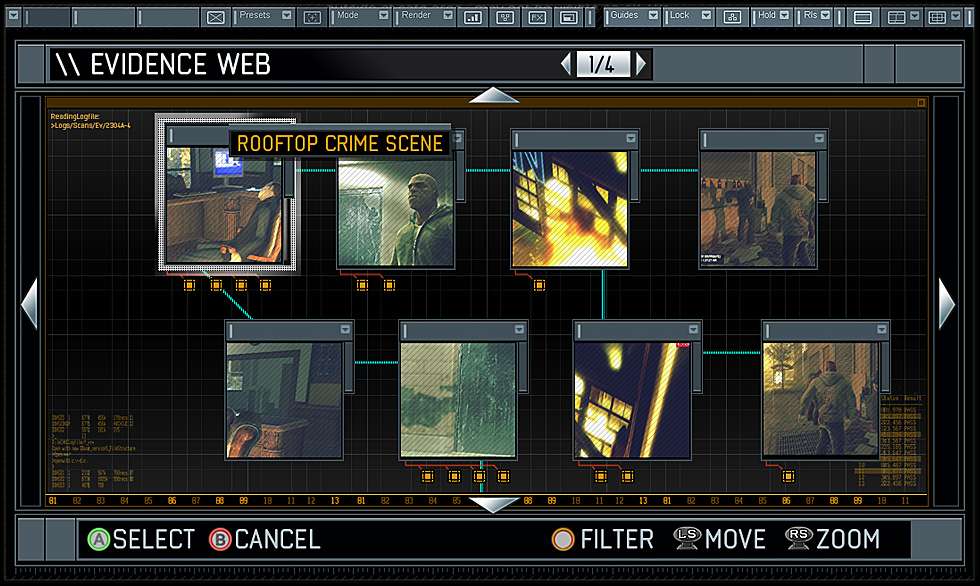Image resolution: width=980 pixels, height=586 pixels.
Task: Toggle the Hold option in toolbar
Action: click(772, 16)
